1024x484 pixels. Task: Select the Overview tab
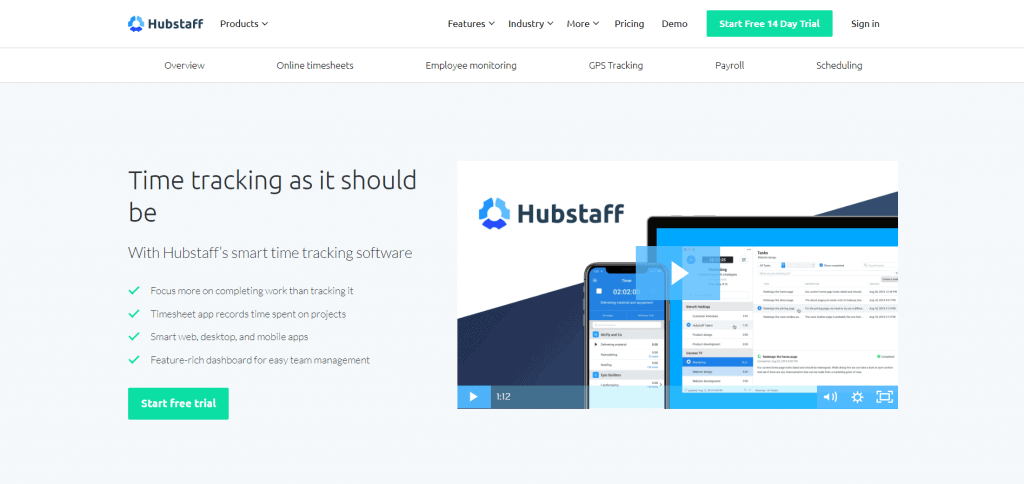click(184, 65)
